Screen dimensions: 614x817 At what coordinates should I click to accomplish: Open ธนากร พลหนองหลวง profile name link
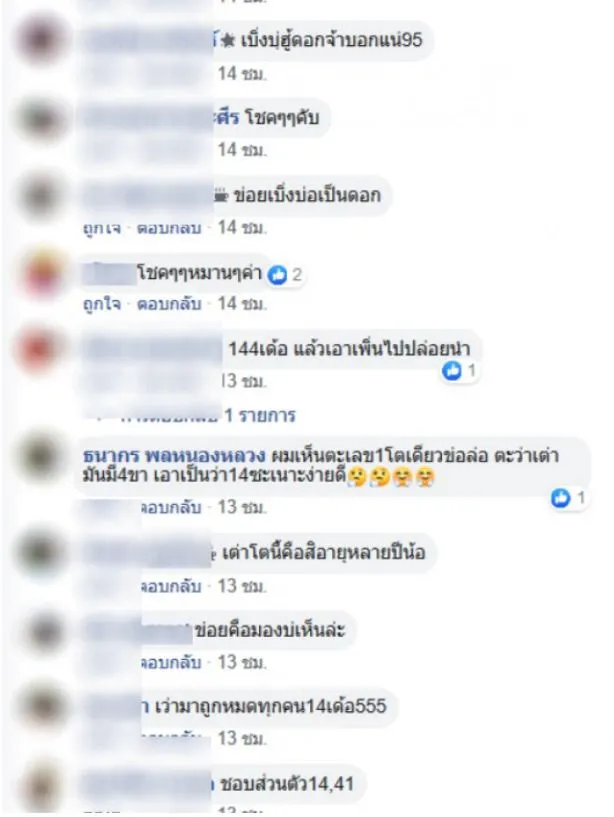(x=175, y=456)
